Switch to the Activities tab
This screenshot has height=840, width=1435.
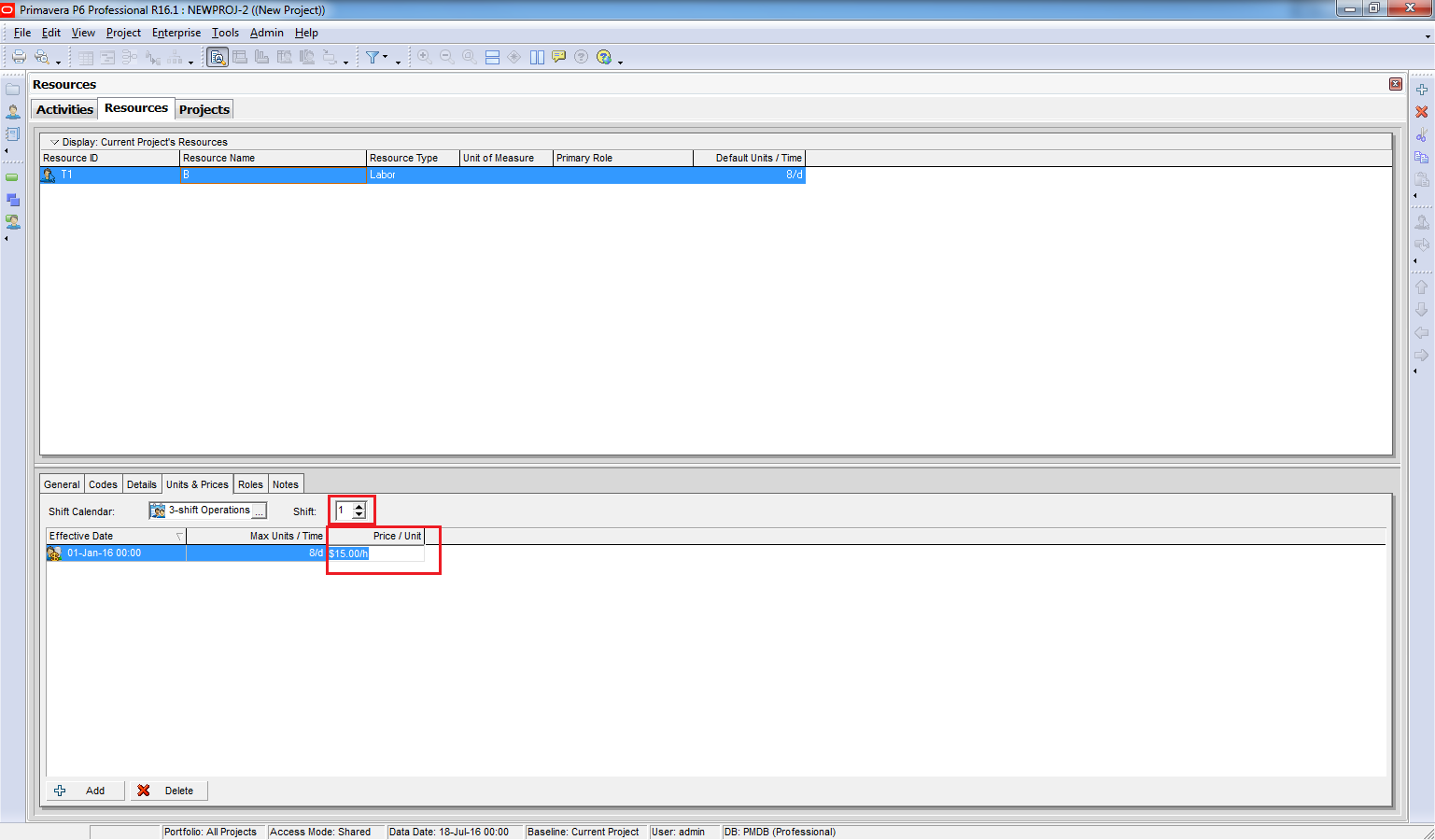click(x=64, y=109)
